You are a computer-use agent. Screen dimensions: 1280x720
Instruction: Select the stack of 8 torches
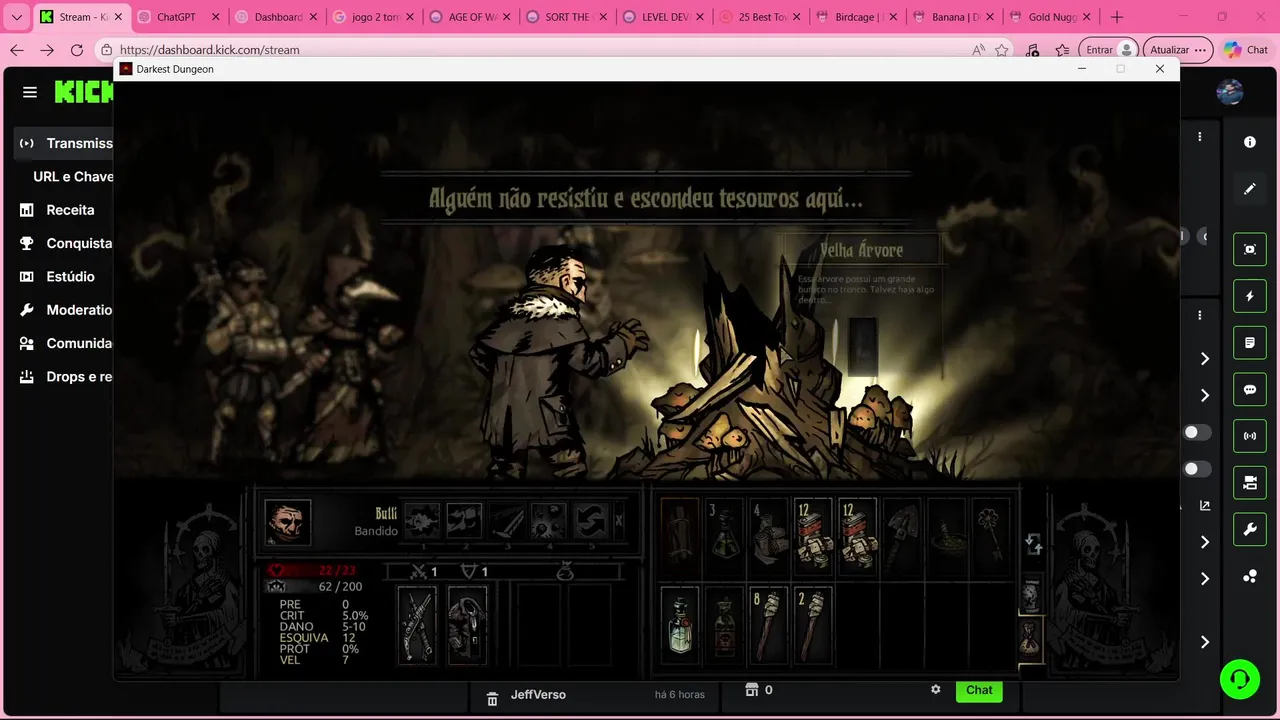pos(769,626)
